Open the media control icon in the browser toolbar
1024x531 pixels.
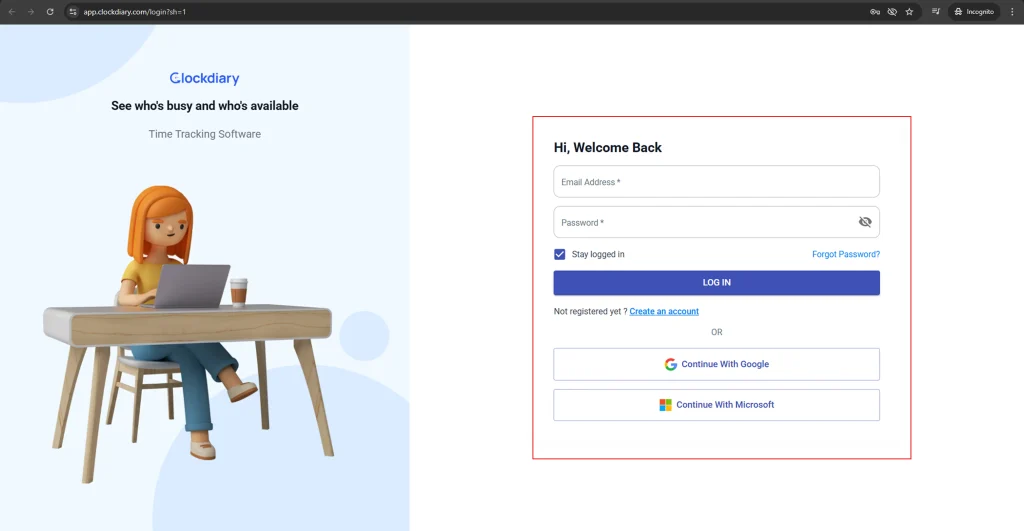[936, 12]
